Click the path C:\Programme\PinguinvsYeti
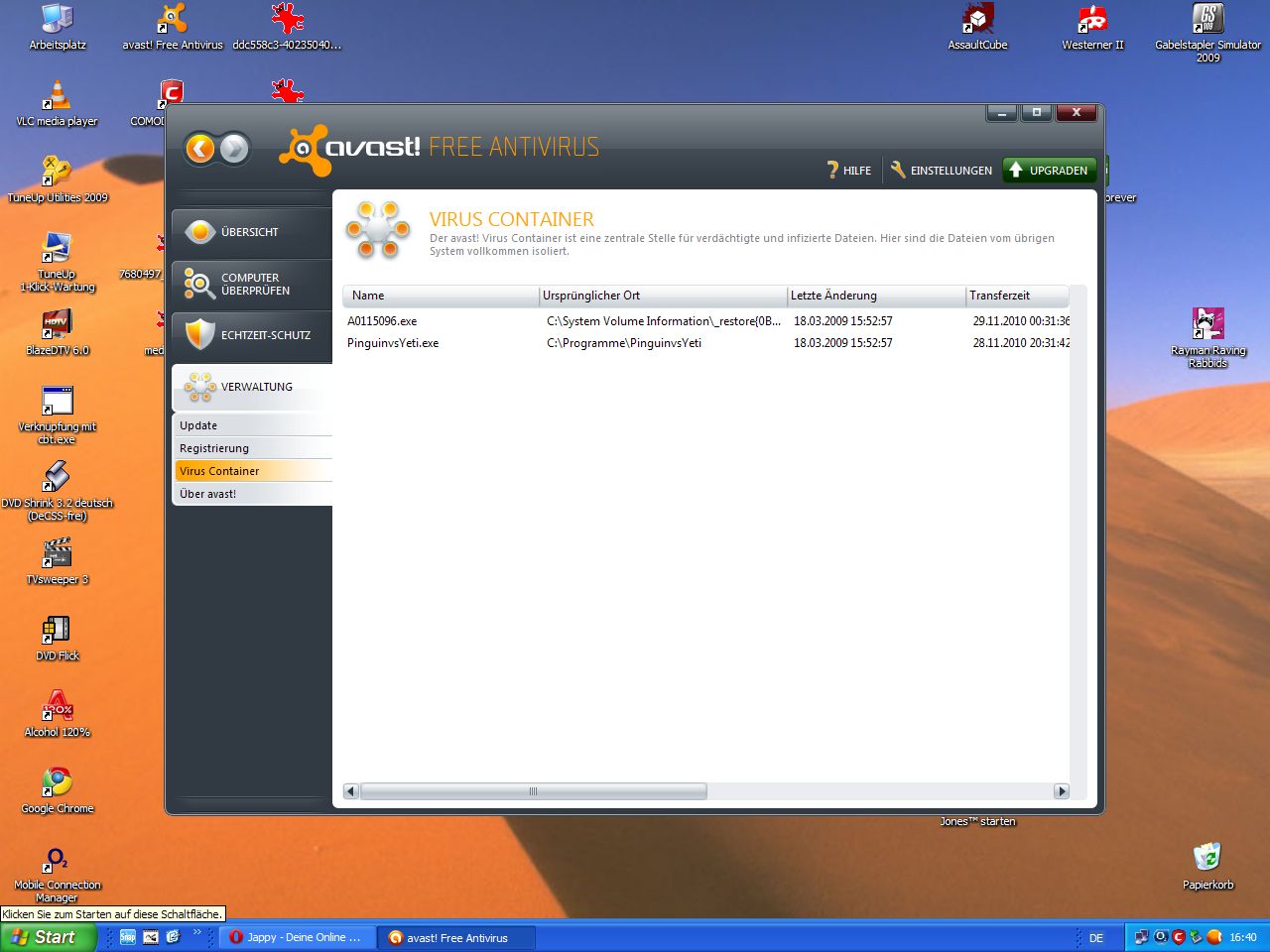The height and width of the screenshot is (952, 1270). [x=624, y=343]
